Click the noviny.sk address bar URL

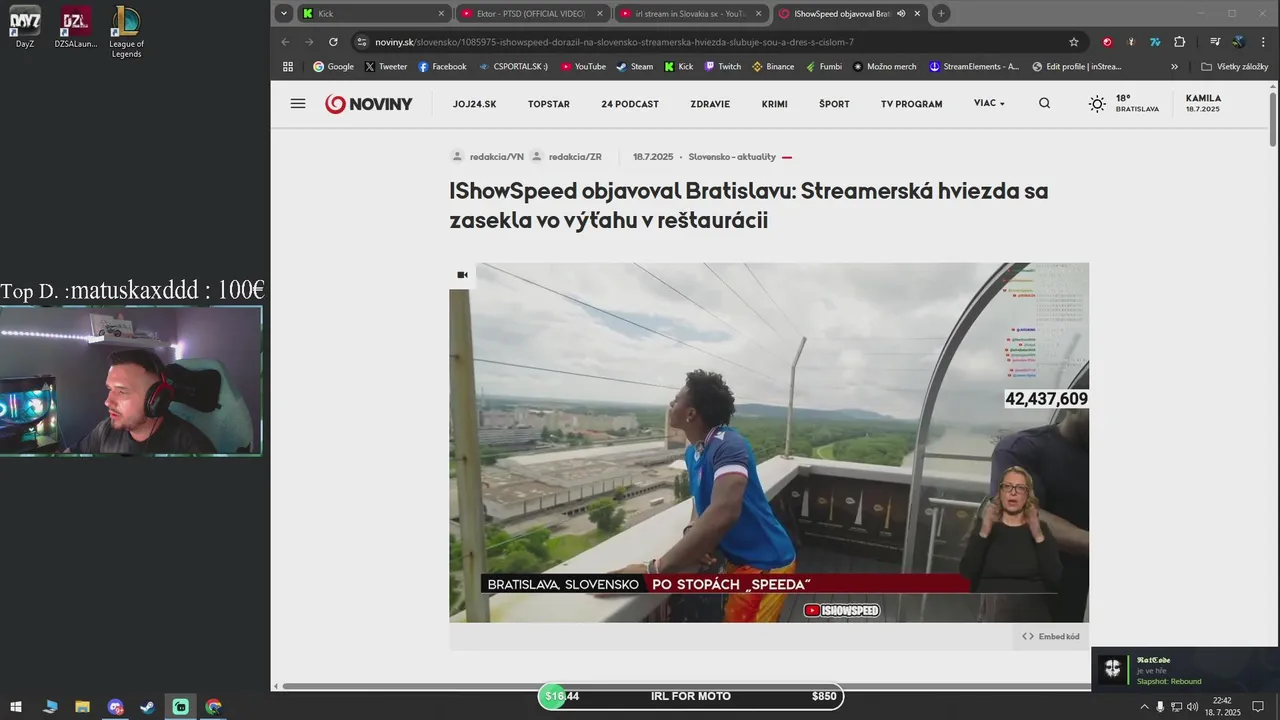tap(614, 42)
